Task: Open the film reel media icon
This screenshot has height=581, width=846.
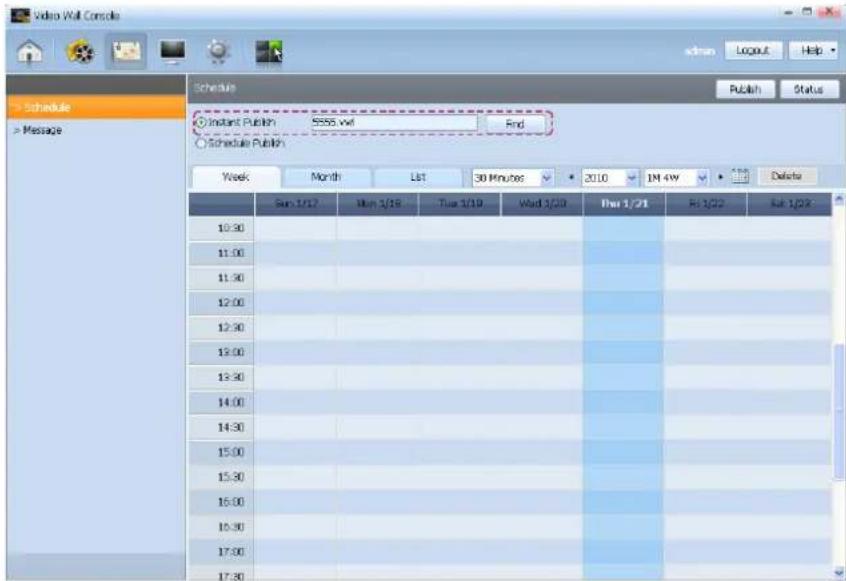Action: pyautogui.click(x=80, y=52)
